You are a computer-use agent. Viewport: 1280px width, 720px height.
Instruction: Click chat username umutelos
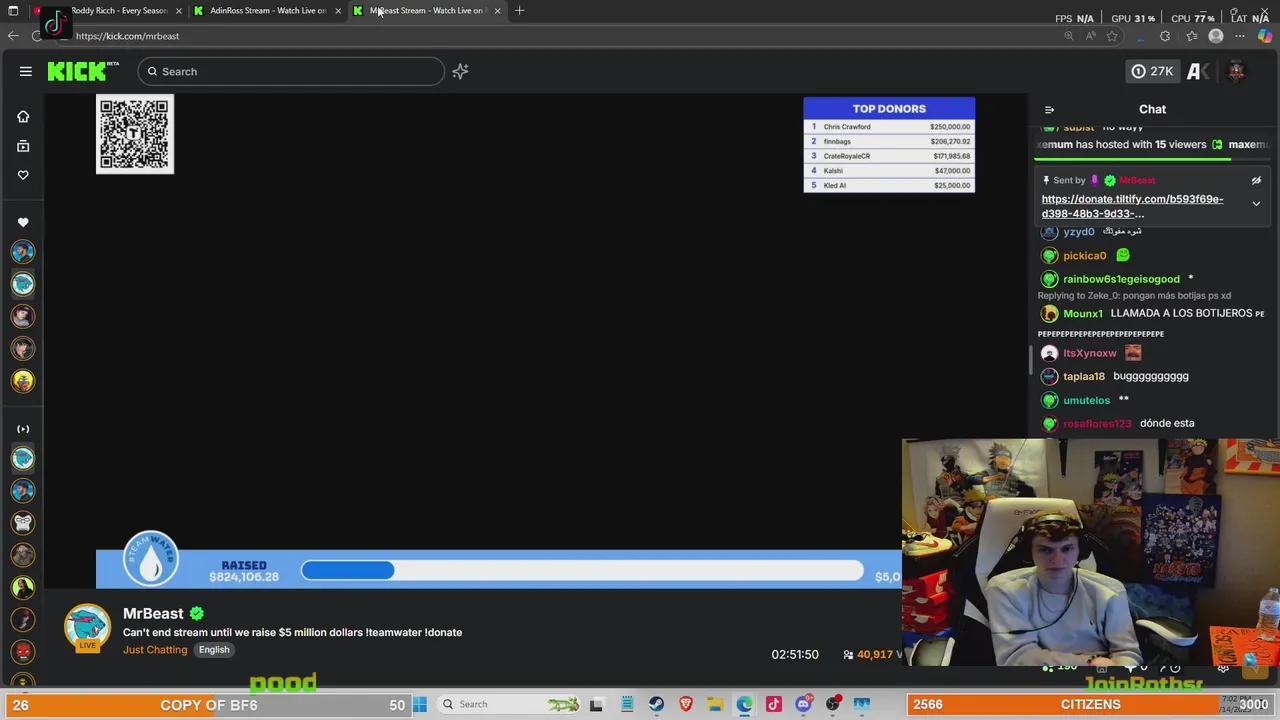pyautogui.click(x=1087, y=400)
